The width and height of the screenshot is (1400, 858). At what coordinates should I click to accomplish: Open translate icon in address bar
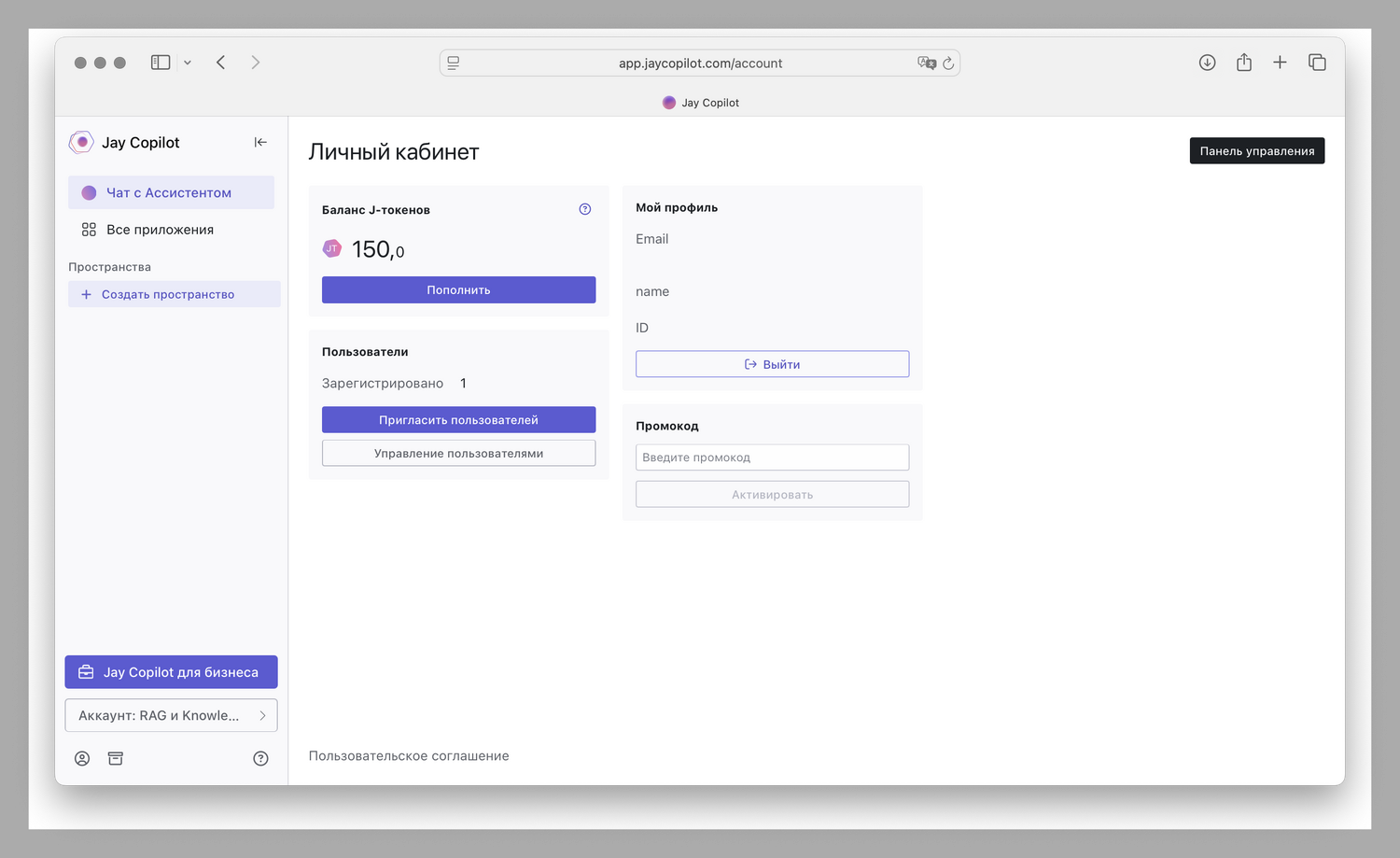coord(927,63)
